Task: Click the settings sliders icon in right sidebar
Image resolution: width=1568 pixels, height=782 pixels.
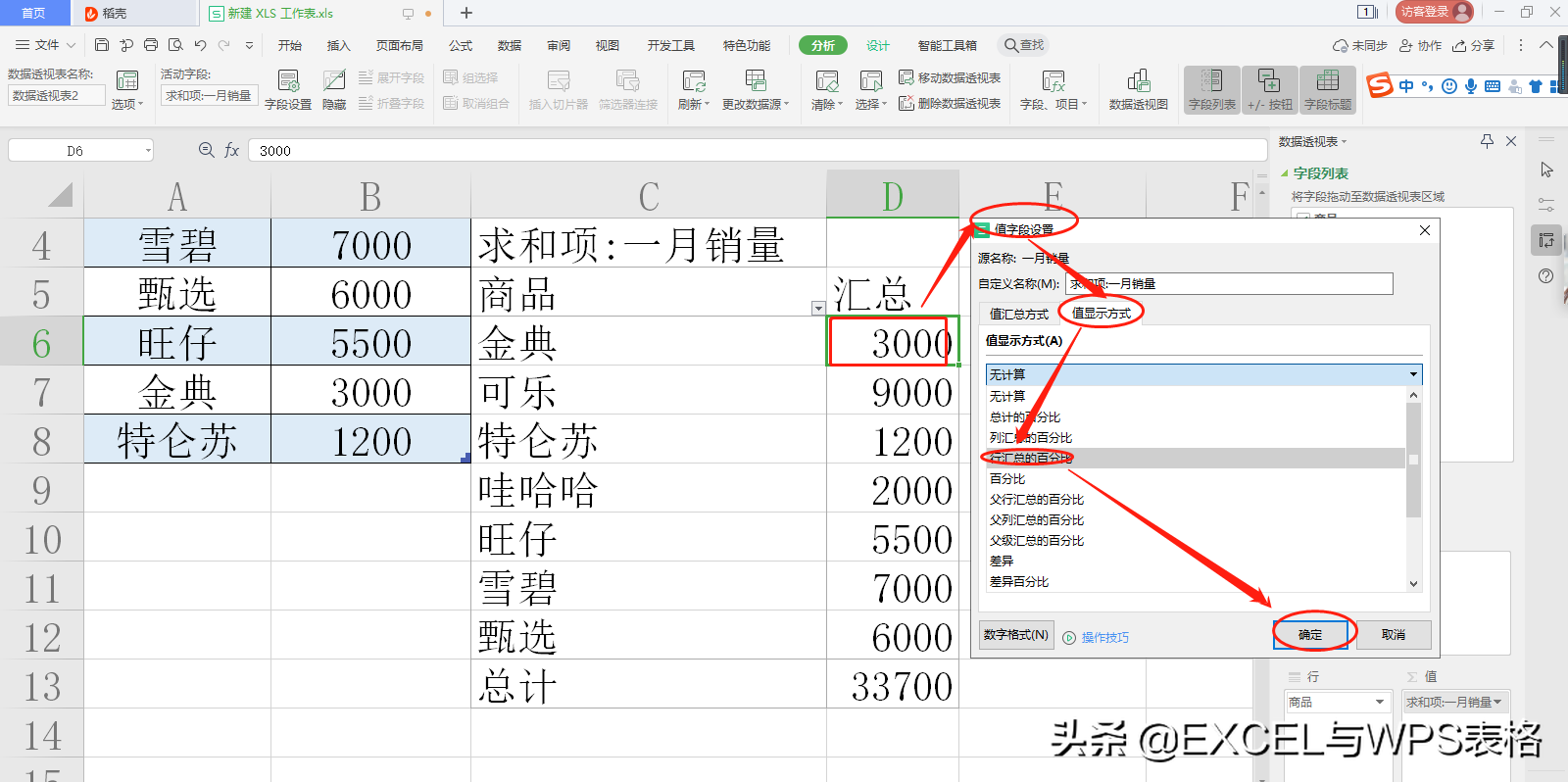Action: click(x=1546, y=205)
